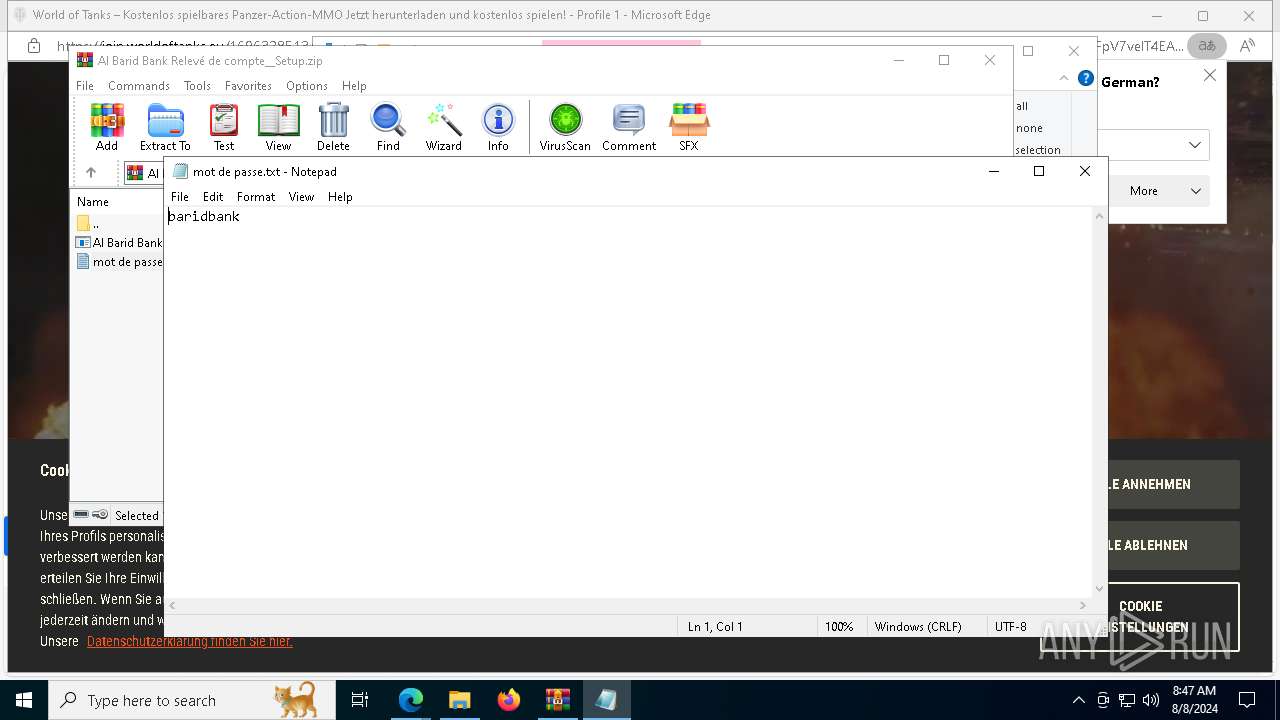1280x720 pixels.
Task: Close the Edge translate popup
Action: click(1209, 75)
